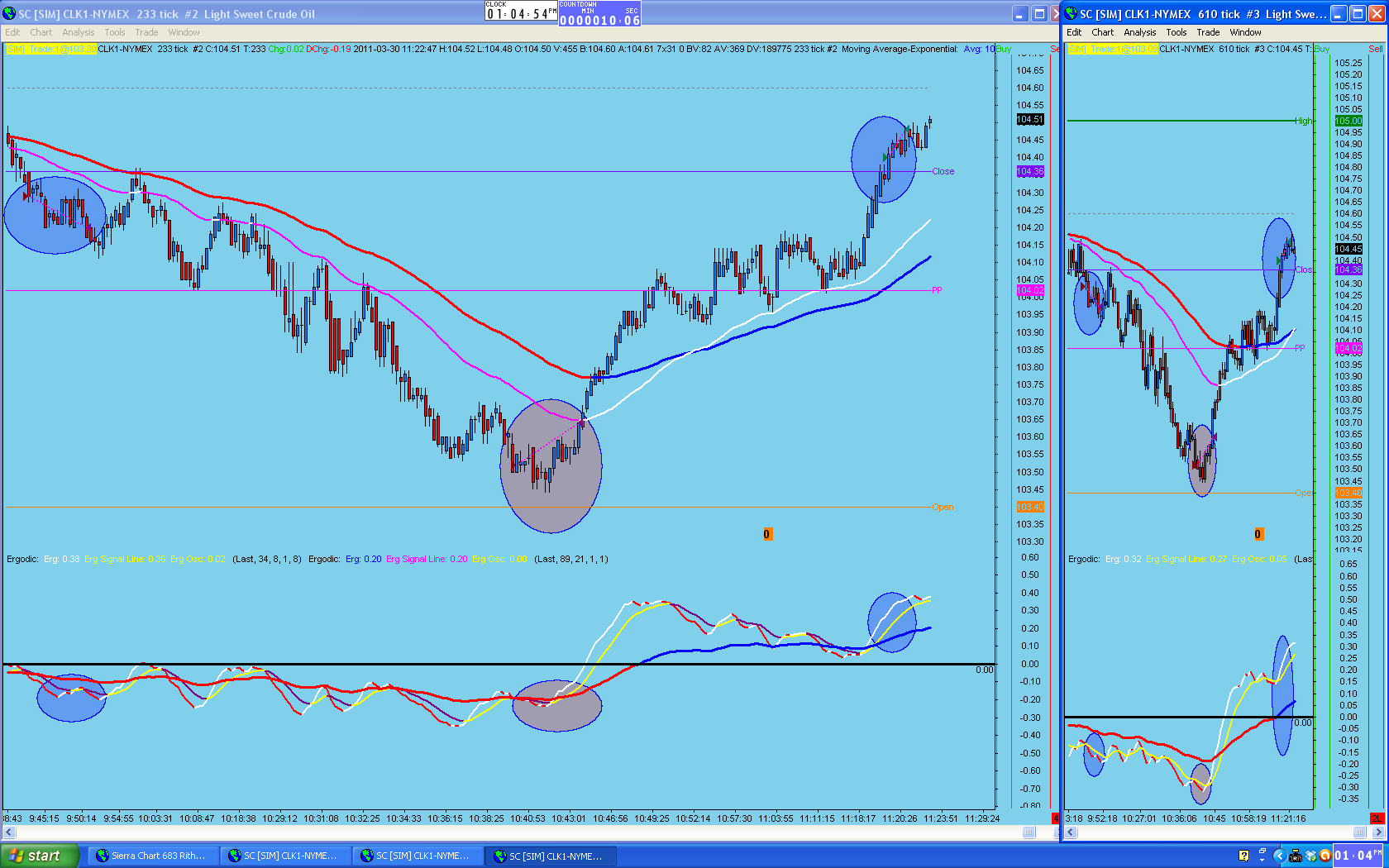Click the orange 0 marker in the 233 tick chart

[x=767, y=534]
